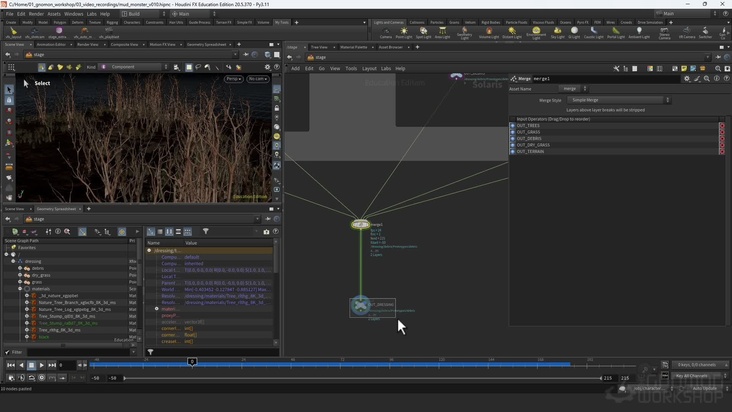Click the spreadsheet camera snapshot icon
732x412 pixels.
point(267,231)
